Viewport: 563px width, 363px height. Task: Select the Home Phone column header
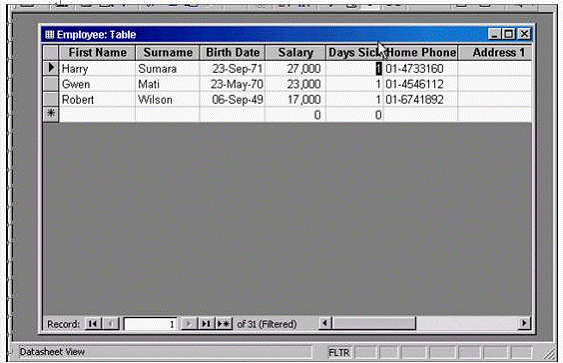[421, 53]
